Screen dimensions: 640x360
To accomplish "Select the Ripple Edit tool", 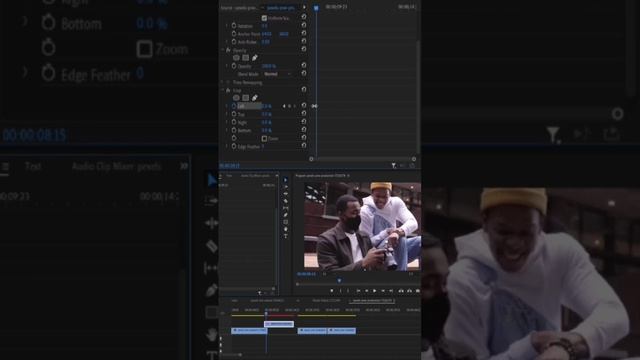I will [x=285, y=193].
